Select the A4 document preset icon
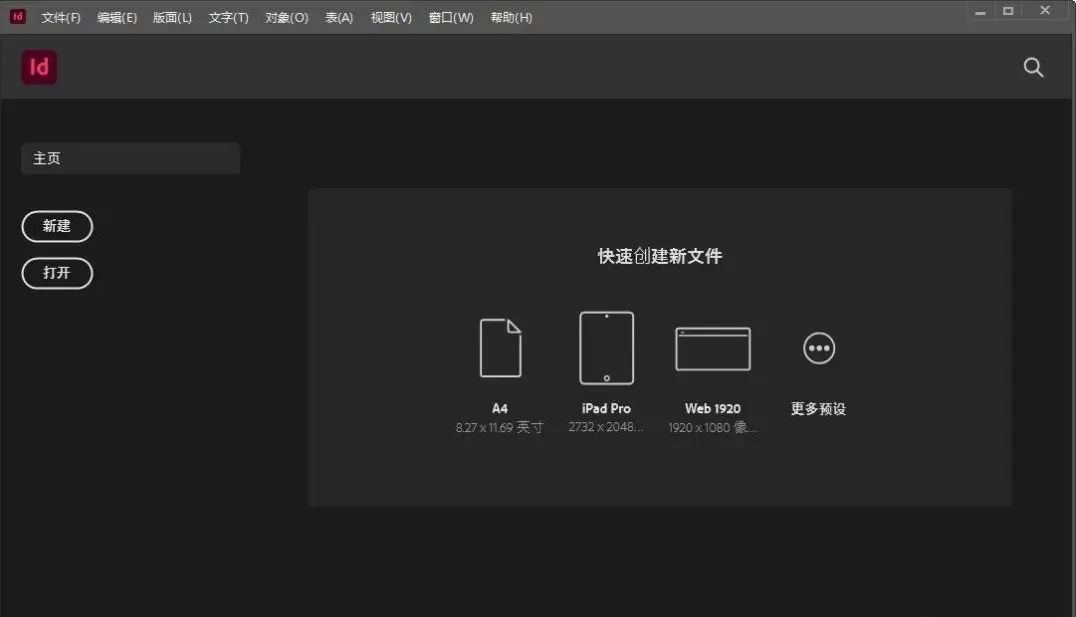The width and height of the screenshot is (1076, 617). tap(501, 348)
